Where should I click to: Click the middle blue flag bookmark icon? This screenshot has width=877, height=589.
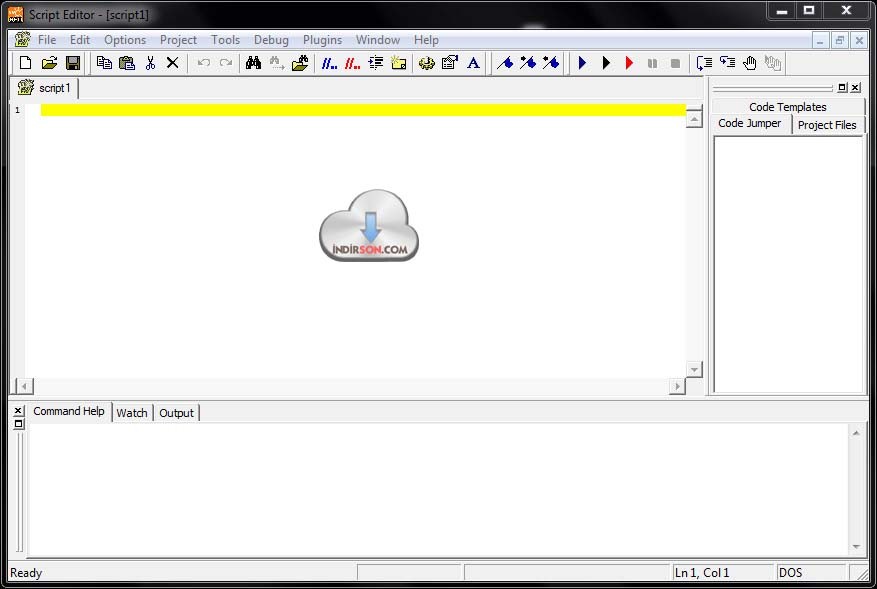pos(528,63)
